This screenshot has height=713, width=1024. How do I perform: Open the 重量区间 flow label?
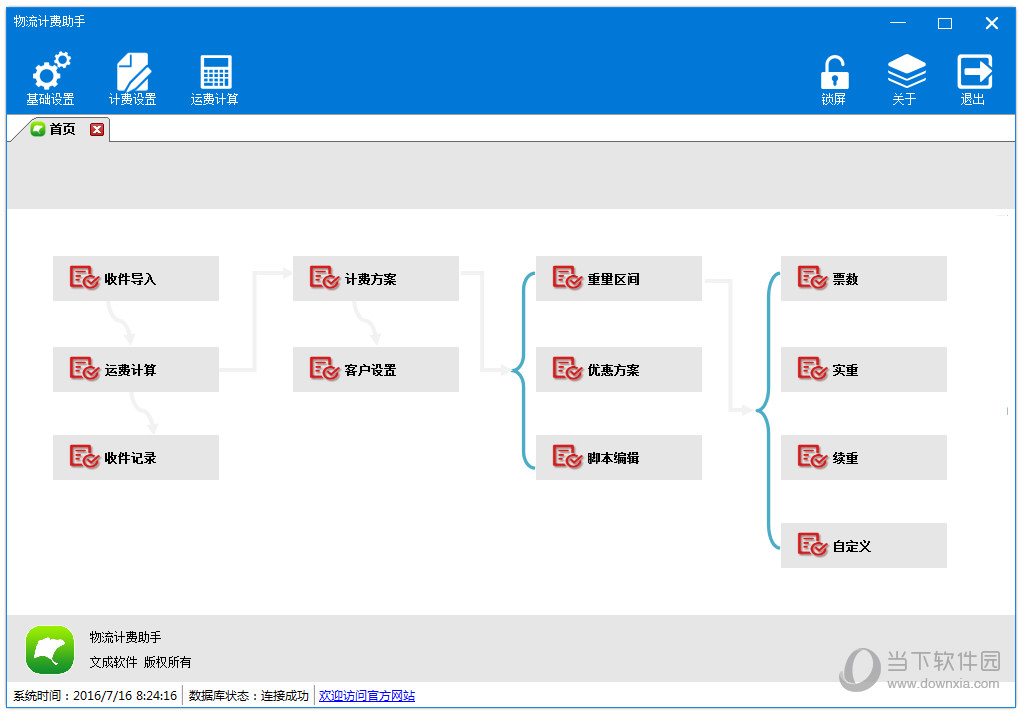point(613,279)
